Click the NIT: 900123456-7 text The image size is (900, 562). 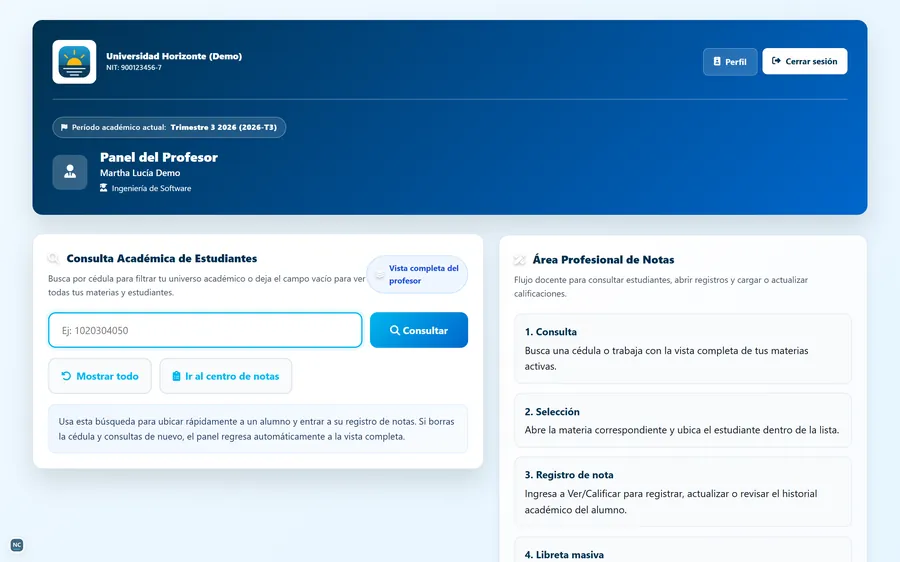pos(134,68)
